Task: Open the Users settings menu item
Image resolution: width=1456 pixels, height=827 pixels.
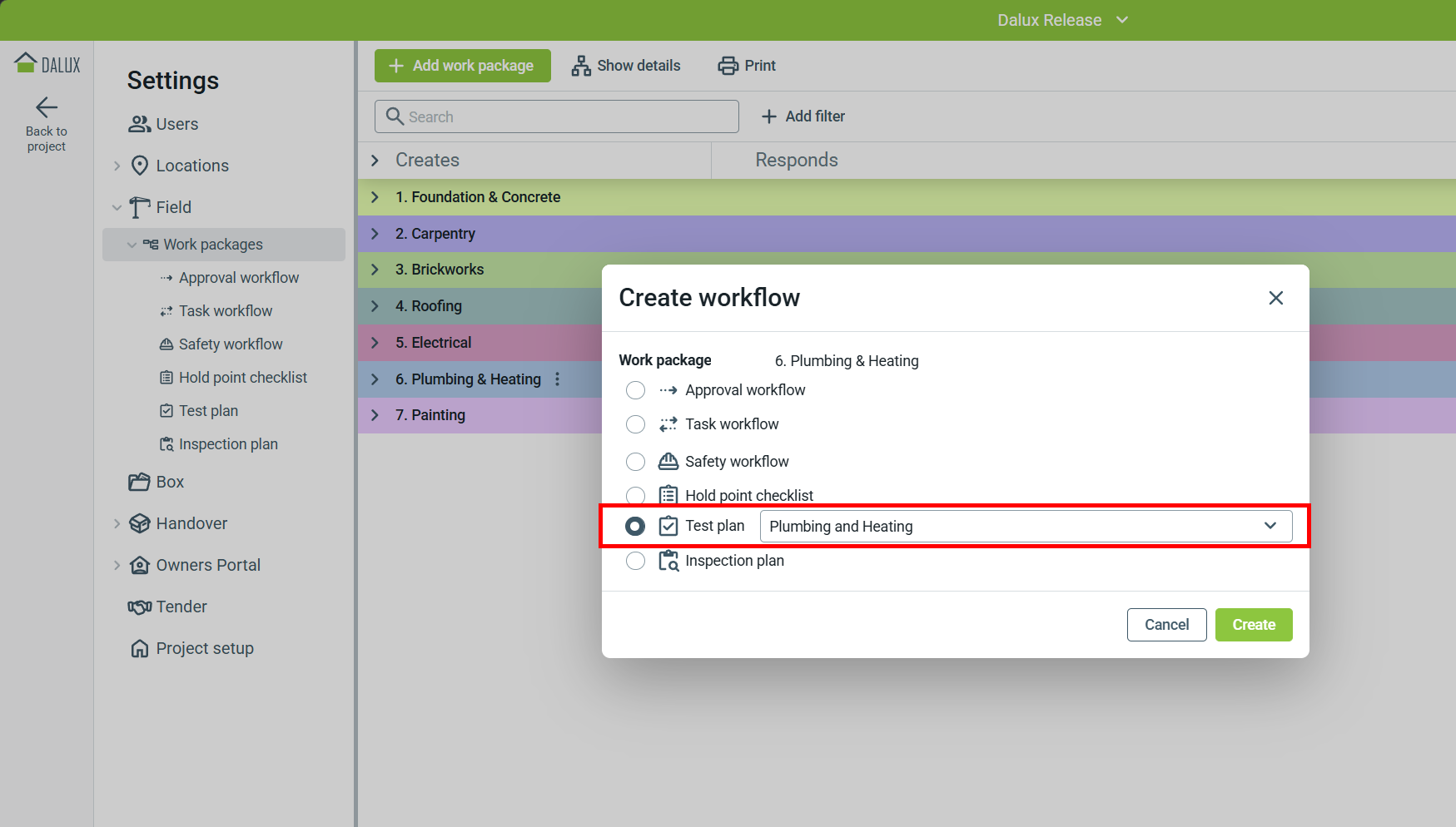Action: 176,124
